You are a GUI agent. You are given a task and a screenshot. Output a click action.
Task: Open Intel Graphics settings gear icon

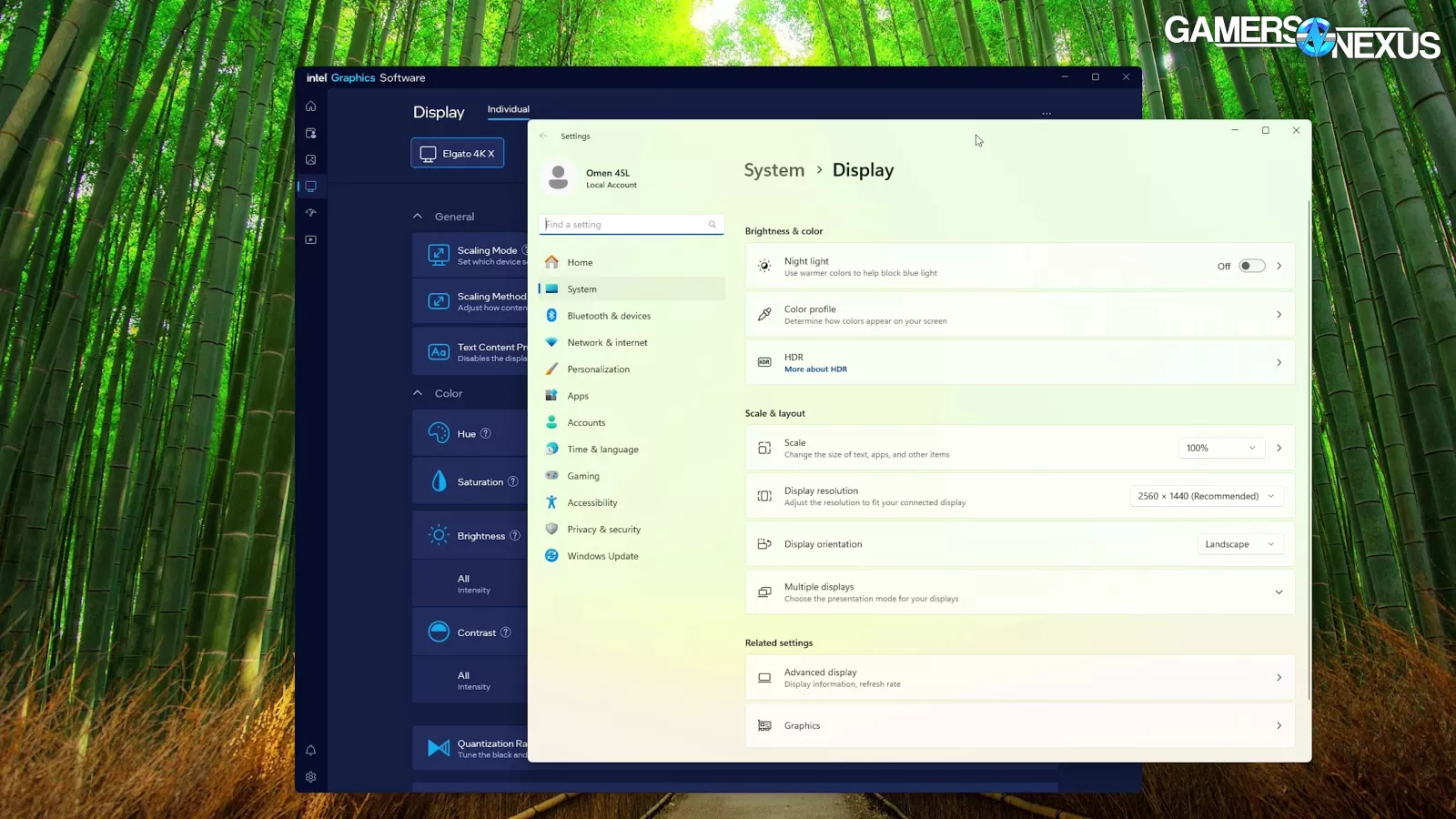tap(311, 777)
